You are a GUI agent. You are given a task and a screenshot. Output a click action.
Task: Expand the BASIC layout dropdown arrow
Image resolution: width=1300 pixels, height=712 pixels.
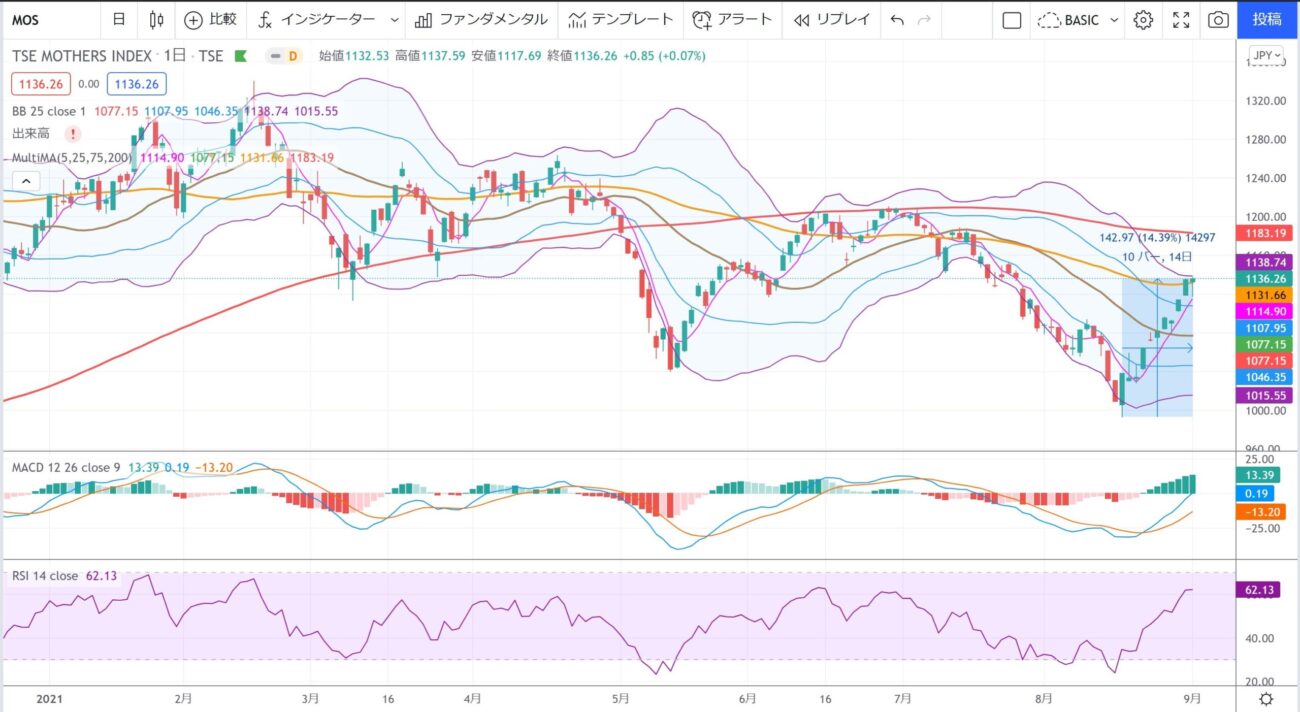pos(1114,19)
